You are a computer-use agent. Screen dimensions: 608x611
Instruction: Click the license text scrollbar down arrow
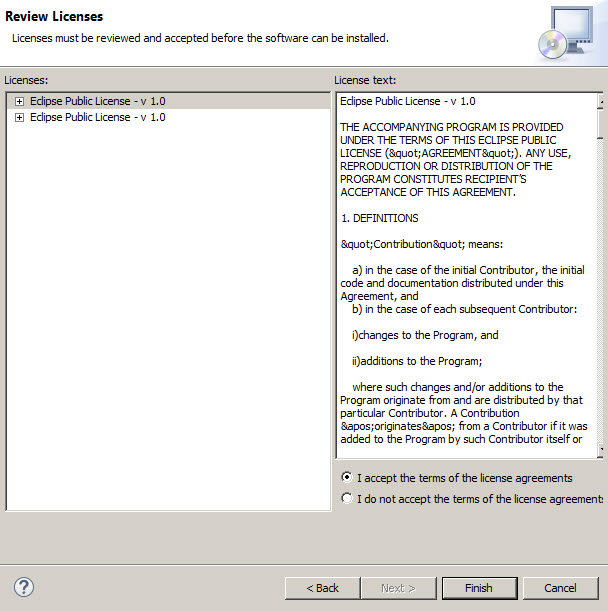click(601, 451)
